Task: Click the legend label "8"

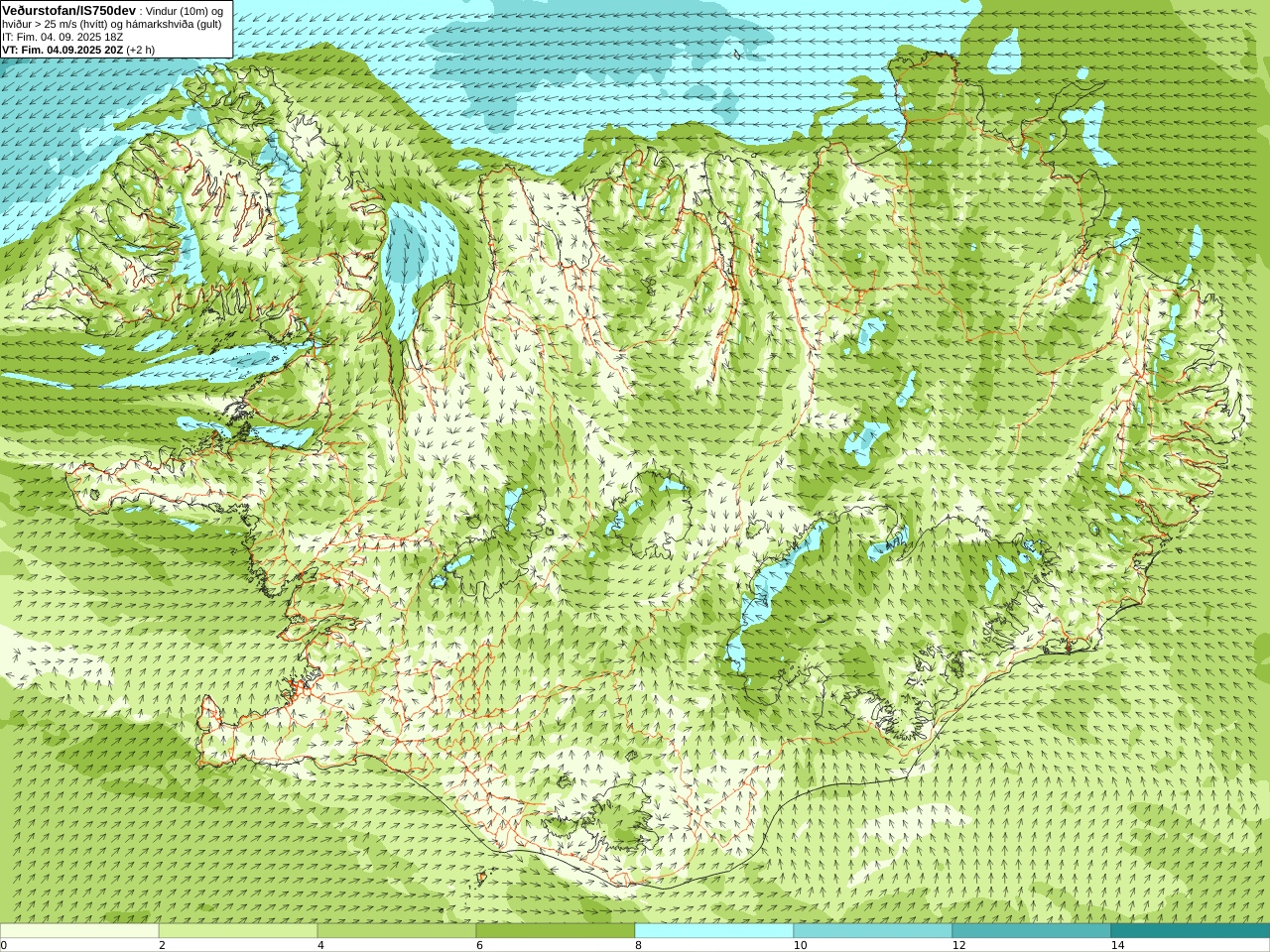Action: [x=638, y=945]
